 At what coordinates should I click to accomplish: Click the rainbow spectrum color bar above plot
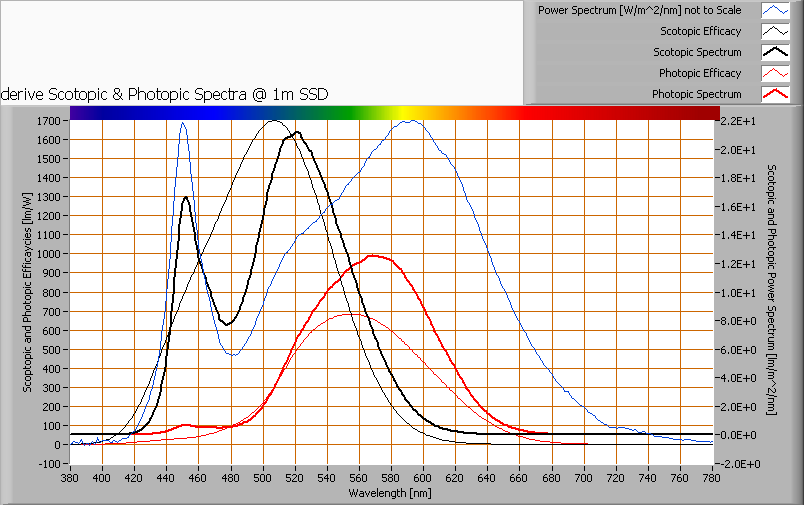click(391, 113)
